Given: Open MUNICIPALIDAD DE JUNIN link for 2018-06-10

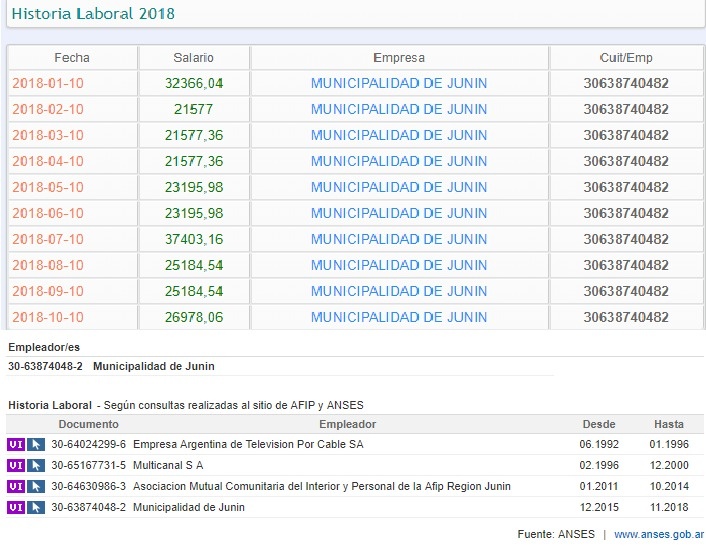Looking at the screenshot, I should 399,213.
